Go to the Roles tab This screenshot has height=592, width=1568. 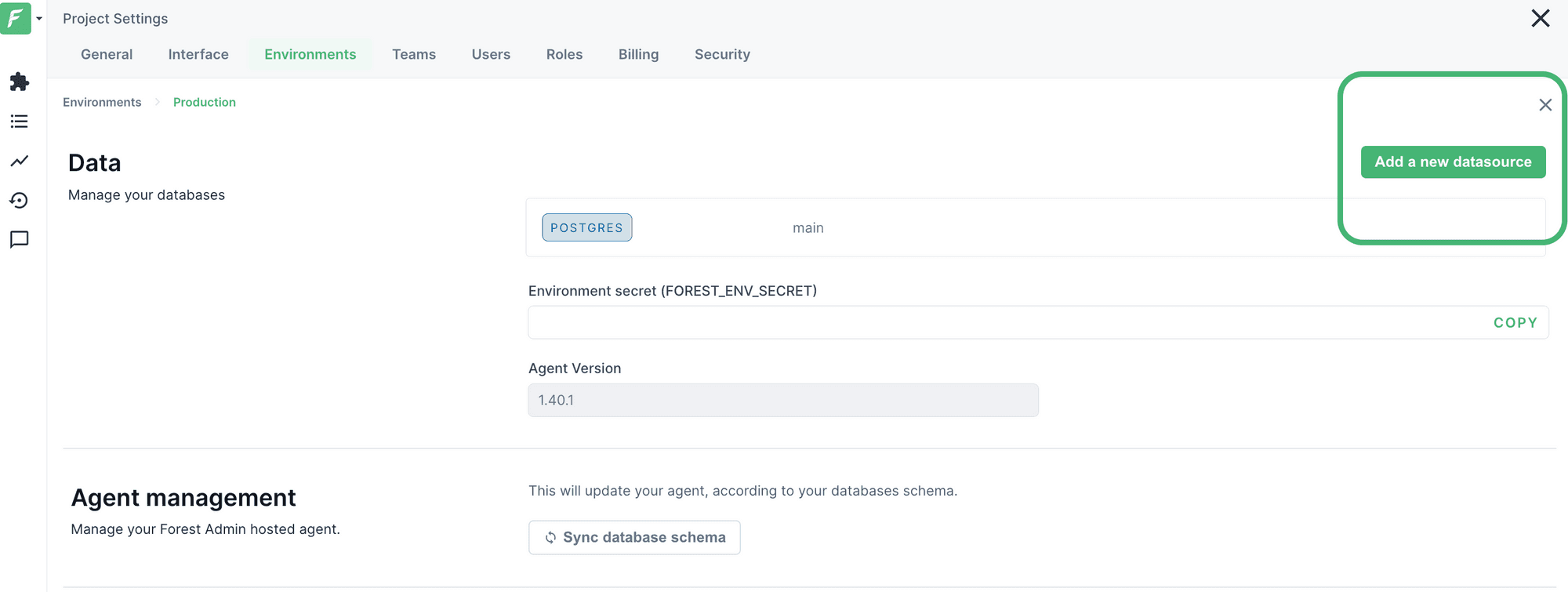click(564, 54)
